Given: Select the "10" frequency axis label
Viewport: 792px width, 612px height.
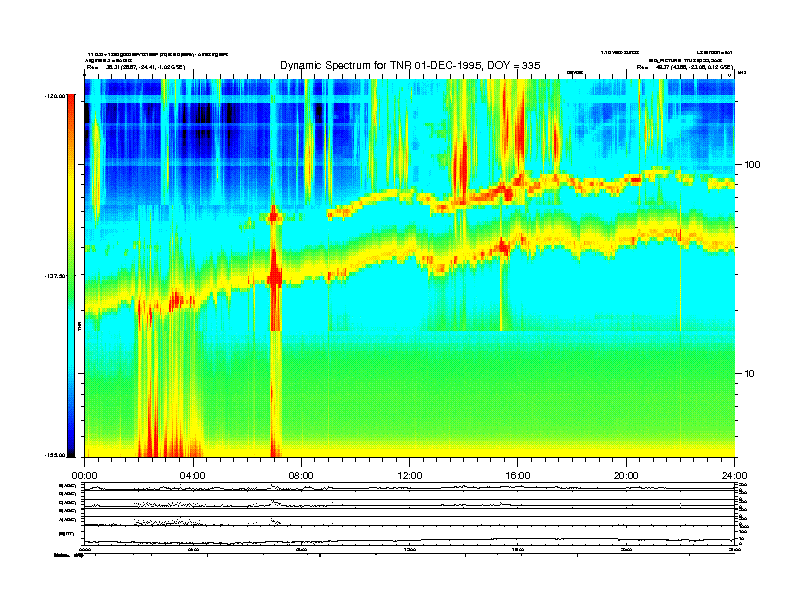Looking at the screenshot, I should pos(750,374).
